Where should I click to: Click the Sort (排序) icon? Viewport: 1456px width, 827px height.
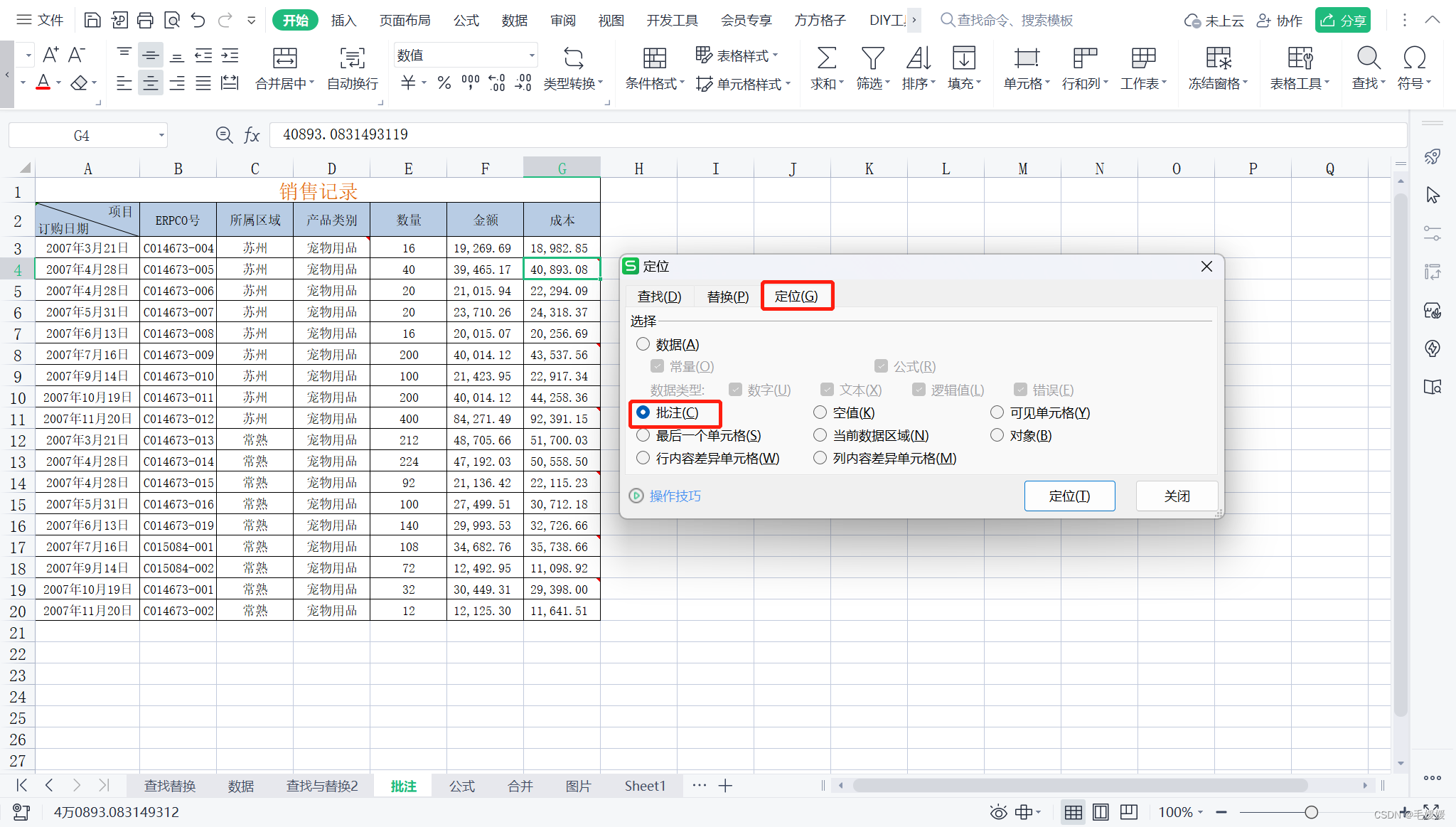point(918,58)
